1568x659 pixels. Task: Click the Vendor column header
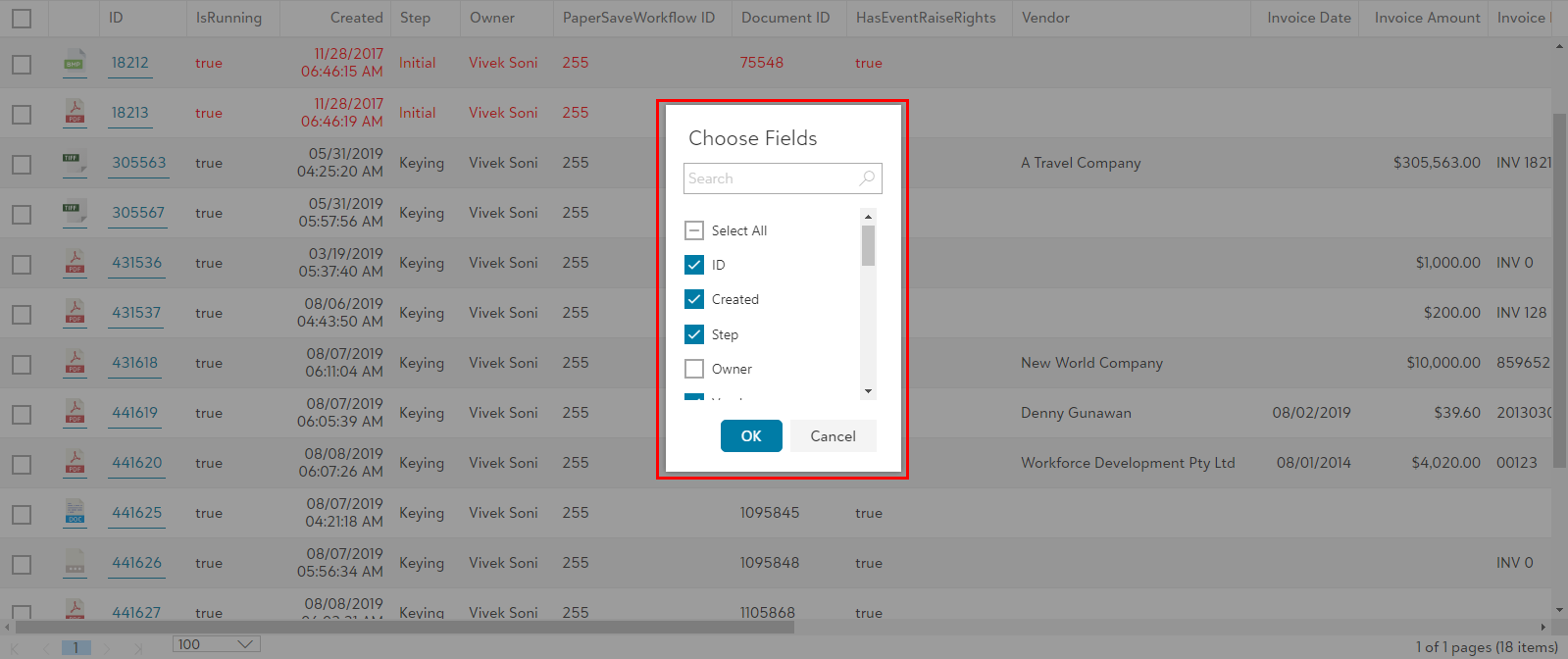click(x=1045, y=18)
